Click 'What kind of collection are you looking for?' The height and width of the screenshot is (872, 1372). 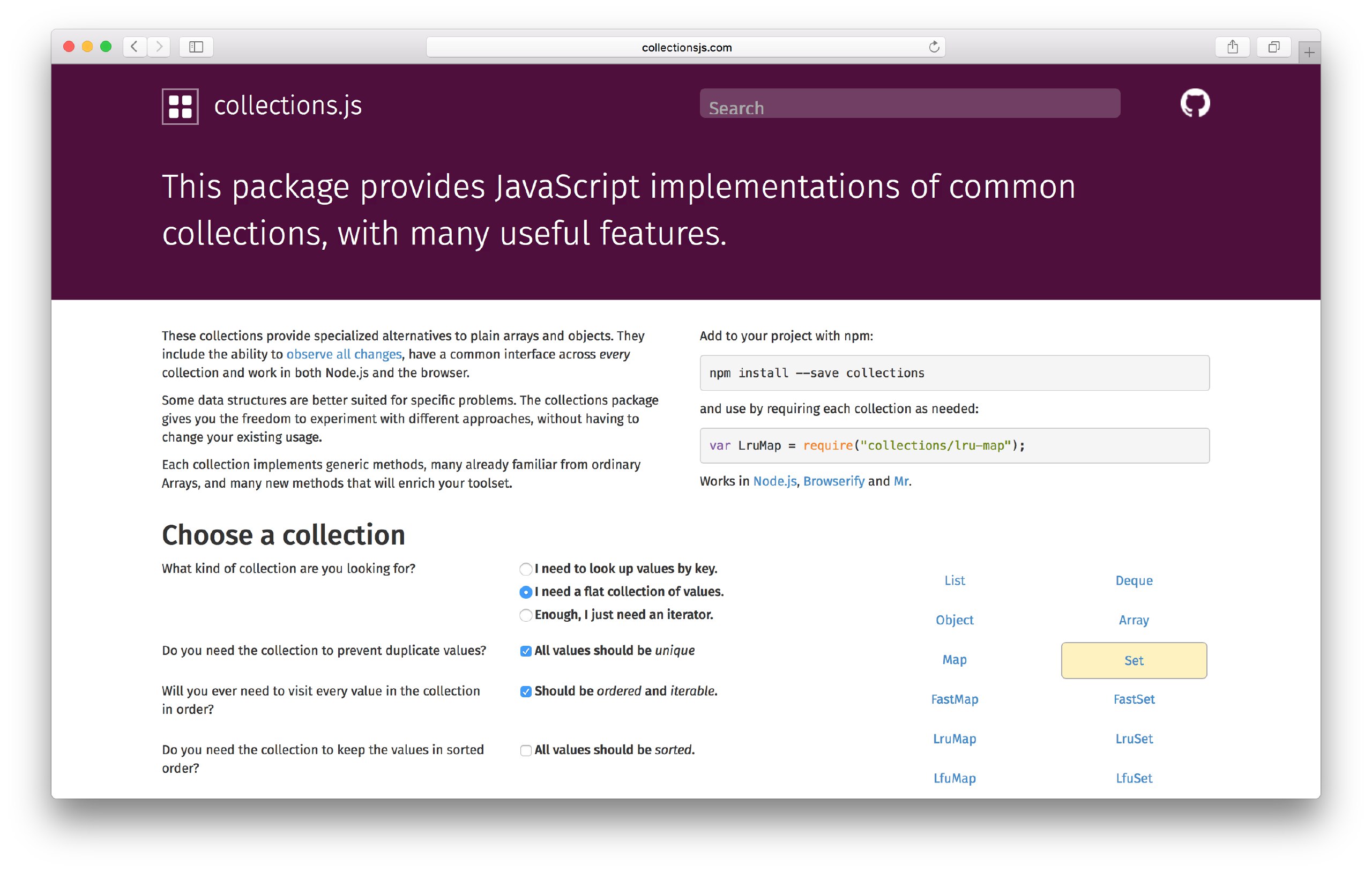click(x=288, y=569)
